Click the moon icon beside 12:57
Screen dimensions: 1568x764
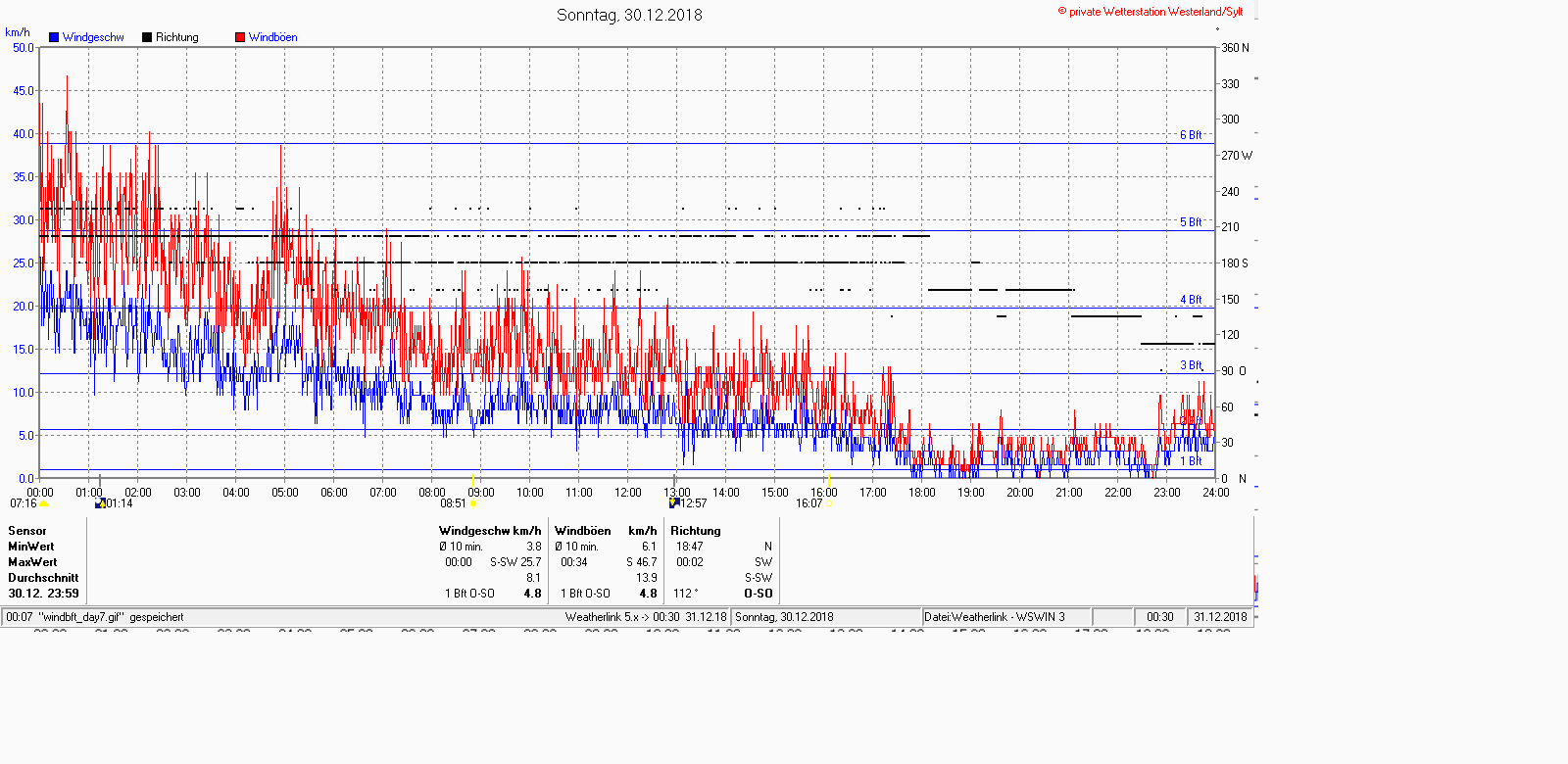(x=674, y=502)
